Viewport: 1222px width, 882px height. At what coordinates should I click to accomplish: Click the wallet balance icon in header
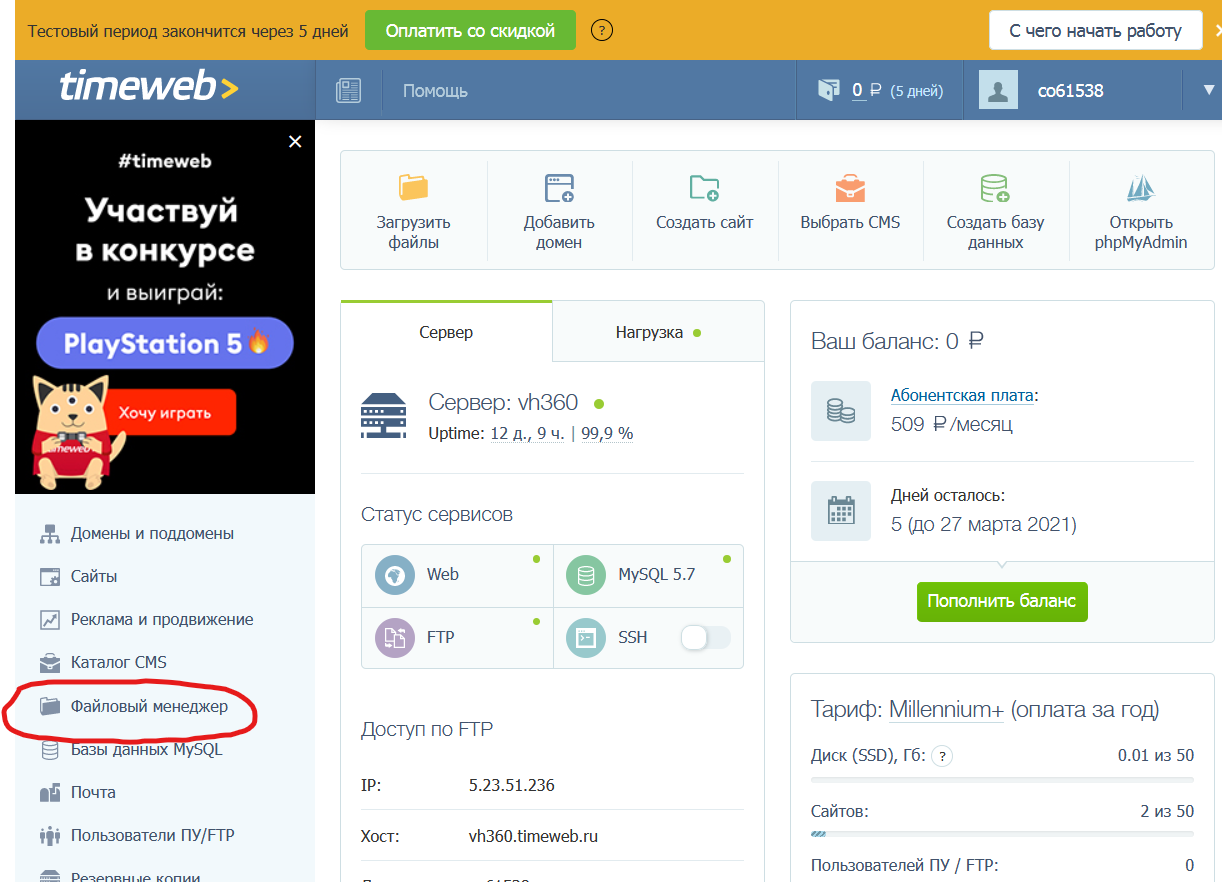click(x=827, y=90)
